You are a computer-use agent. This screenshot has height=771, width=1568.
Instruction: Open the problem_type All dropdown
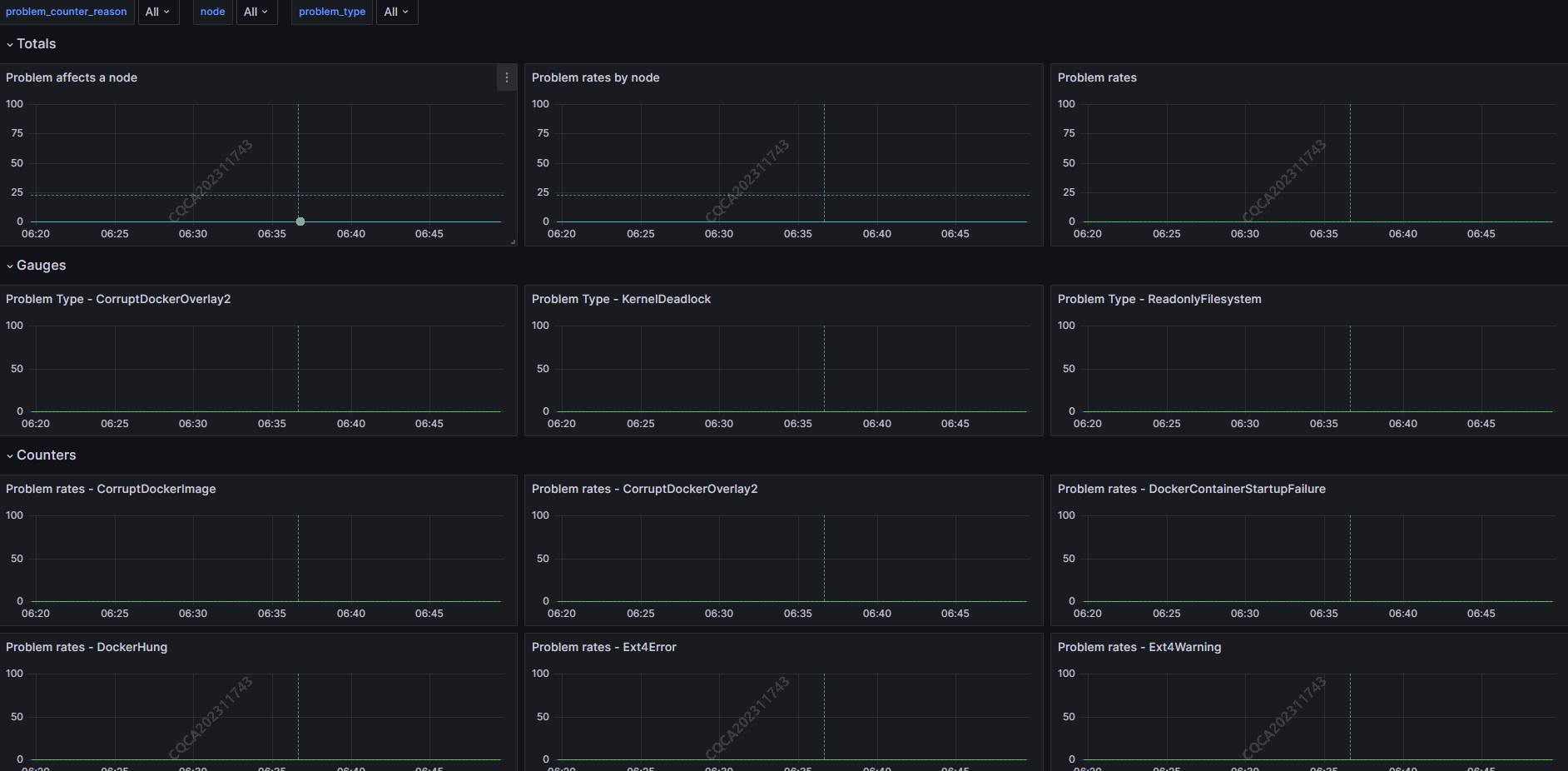point(397,12)
